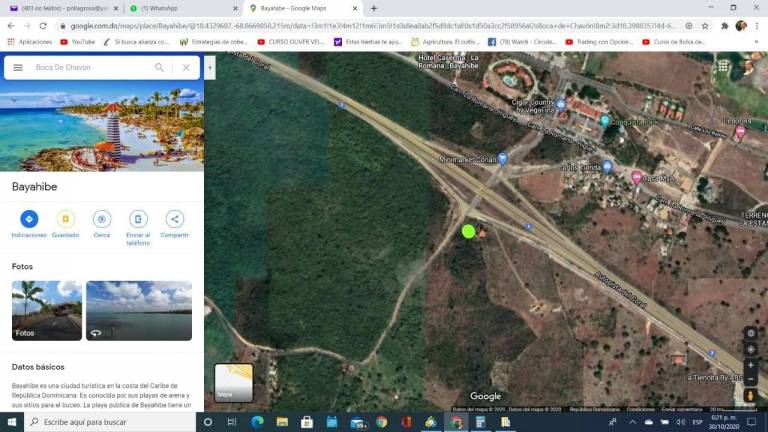Click the YouTube bookmark
The width and height of the screenshot is (768, 432).
[x=78, y=42]
